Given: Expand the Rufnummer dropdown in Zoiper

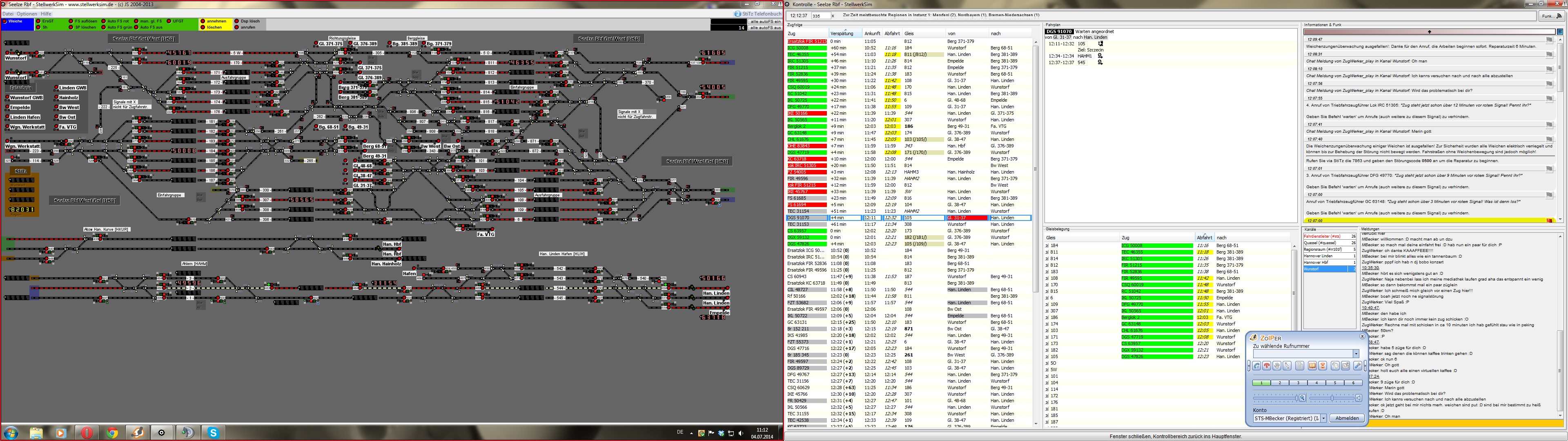Looking at the screenshot, I should (x=1356, y=354).
